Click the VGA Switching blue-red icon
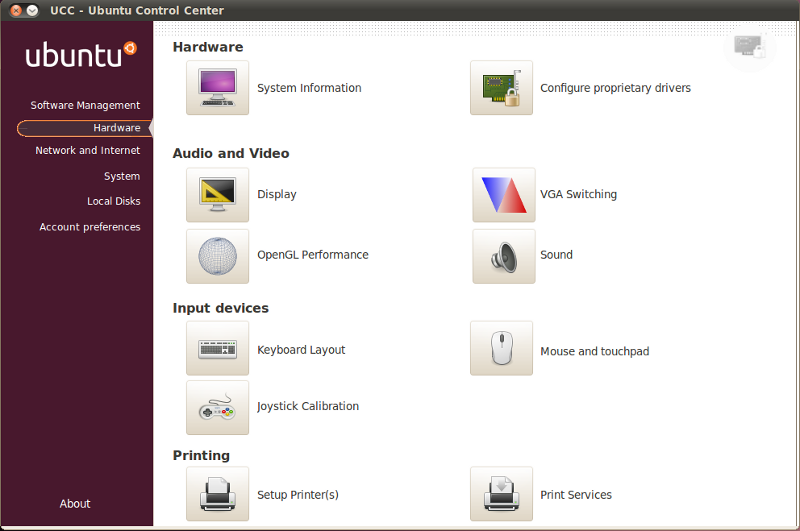The image size is (800, 531). (x=504, y=195)
